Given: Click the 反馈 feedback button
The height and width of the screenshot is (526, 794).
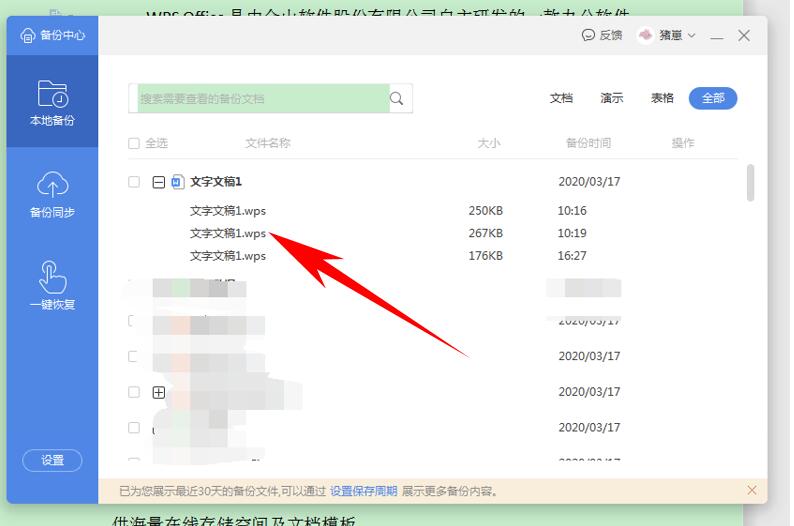Looking at the screenshot, I should (x=602, y=35).
